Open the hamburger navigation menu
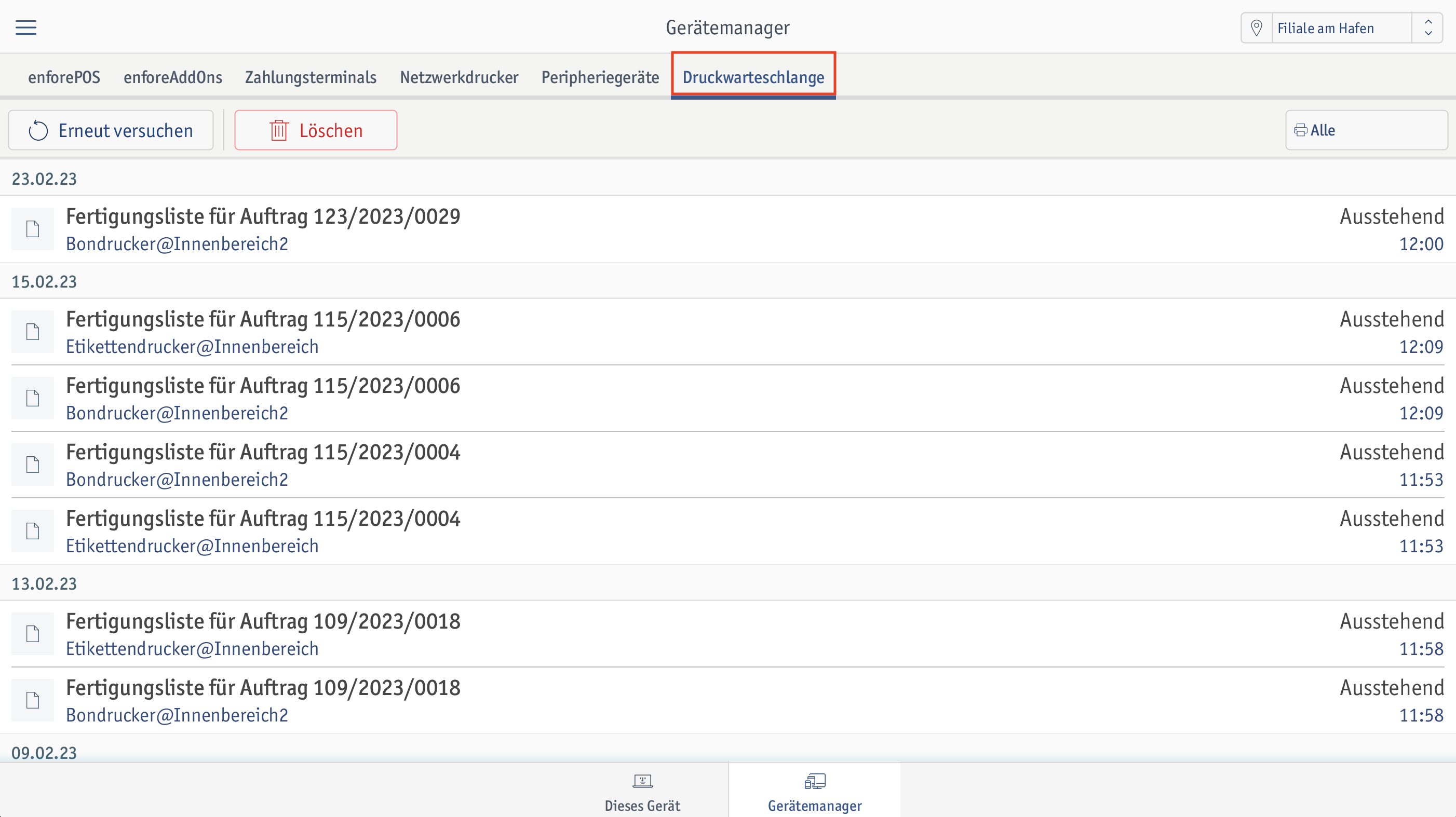This screenshot has width=1456, height=817. tap(26, 28)
